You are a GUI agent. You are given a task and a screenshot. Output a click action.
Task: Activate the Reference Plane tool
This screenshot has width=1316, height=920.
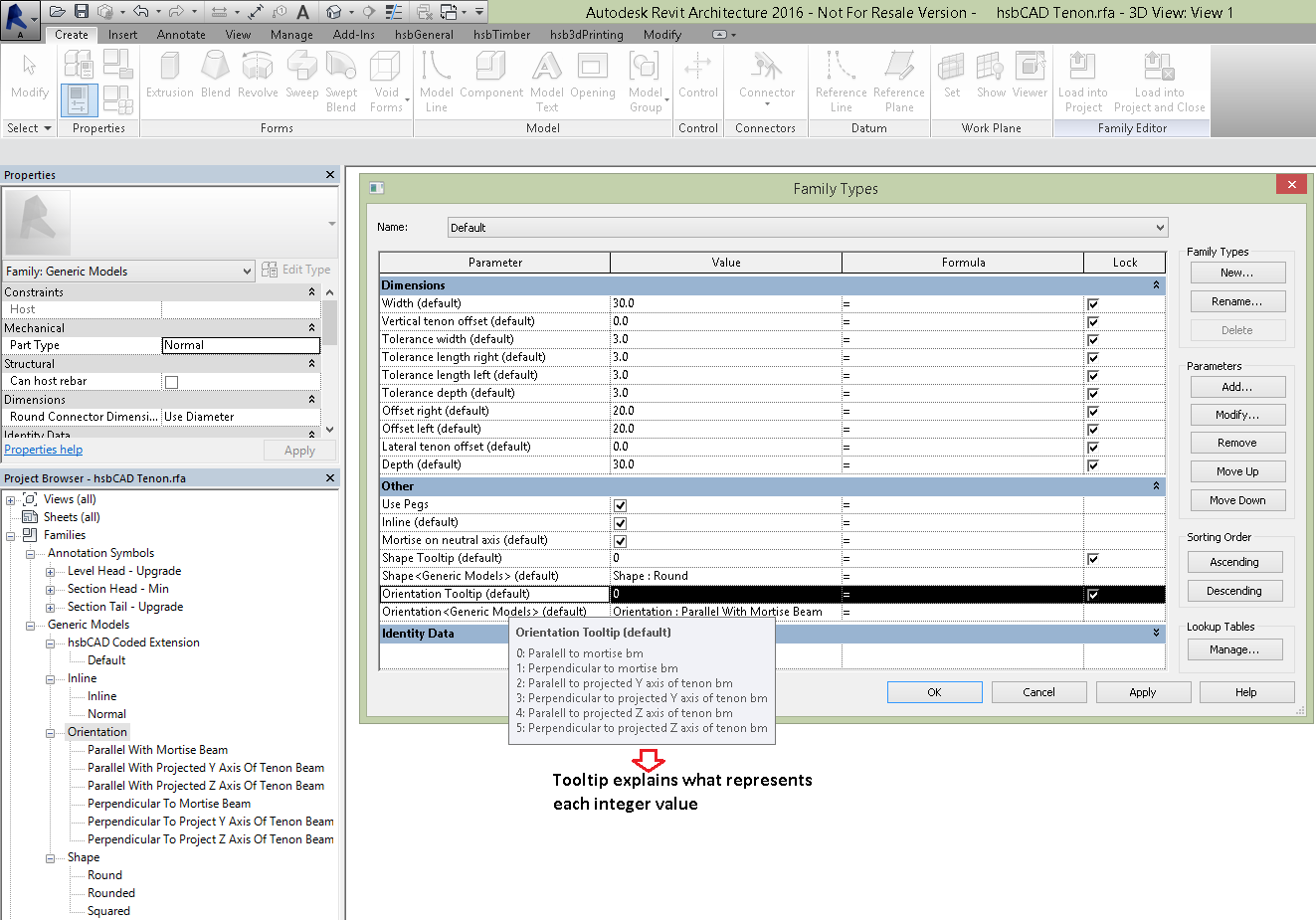[x=899, y=80]
